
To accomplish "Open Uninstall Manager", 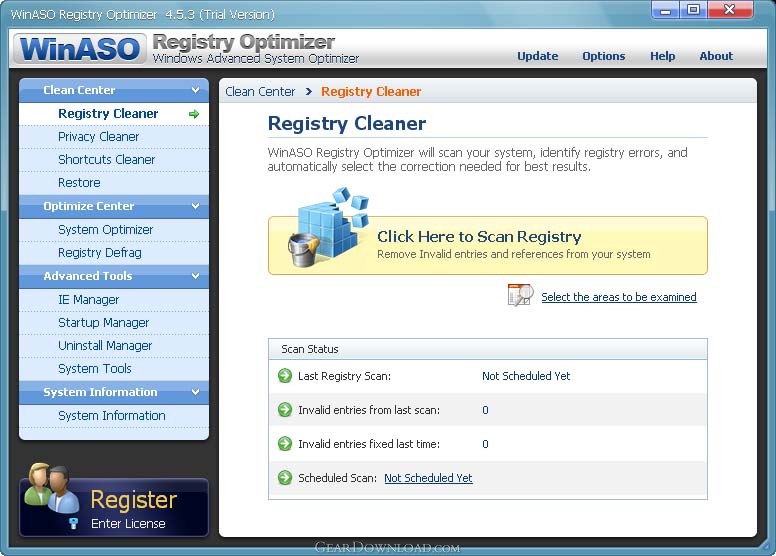I will click(x=114, y=346).
